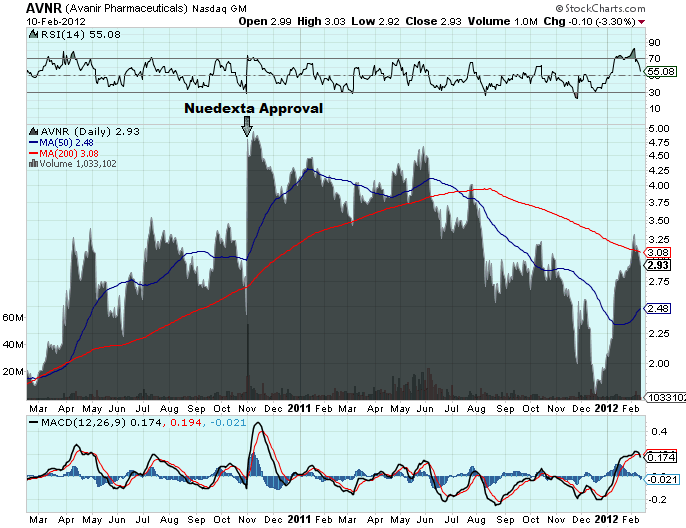
Task: Click the 2012 year label beneath the volume bars
Action: 606,409
